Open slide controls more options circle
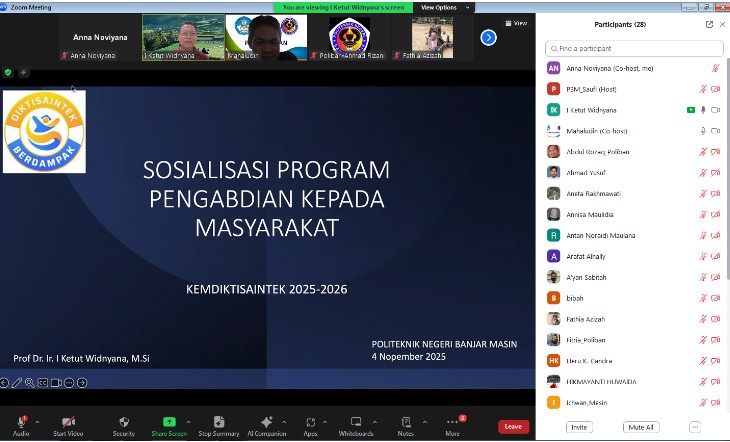Image resolution: width=730 pixels, height=442 pixels. tap(69, 383)
